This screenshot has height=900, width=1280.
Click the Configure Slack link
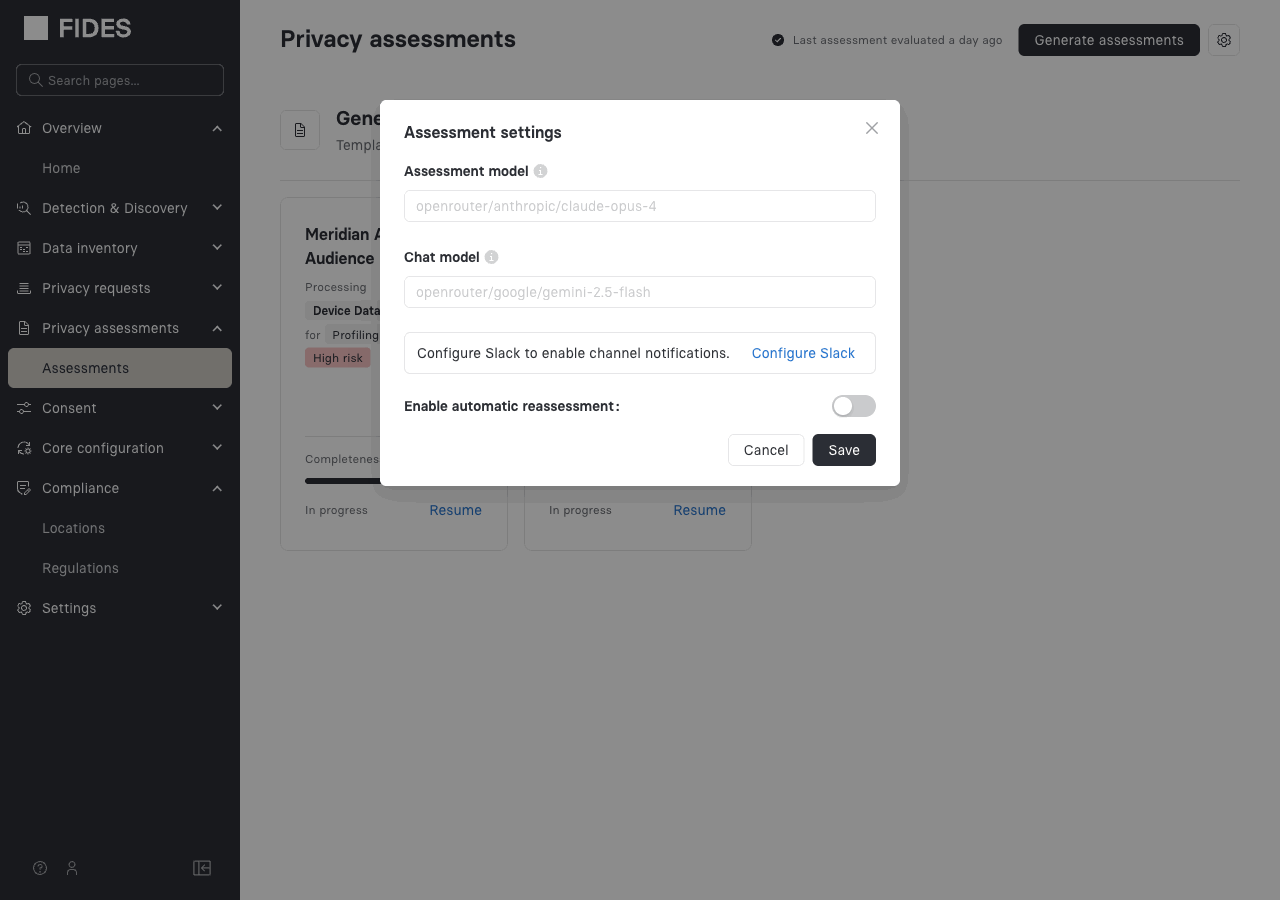[803, 353]
